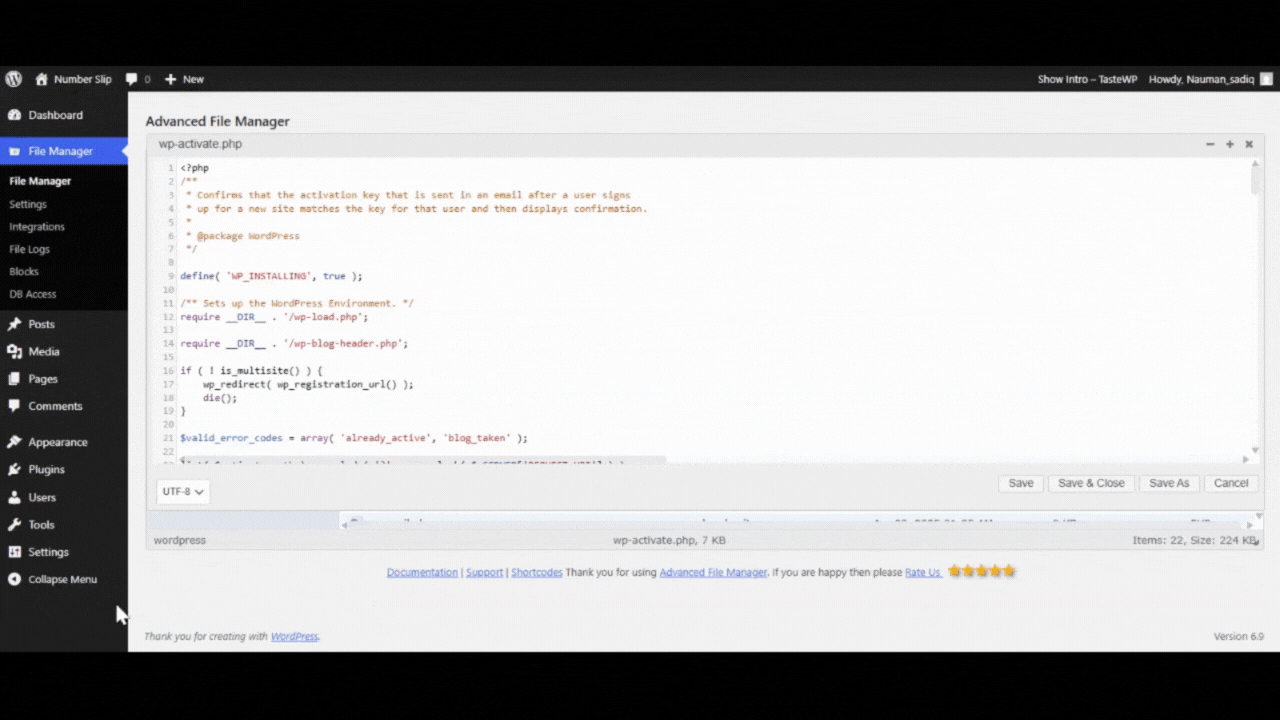Open Media via its sidebar icon
The width and height of the screenshot is (1280, 720).
(17, 351)
